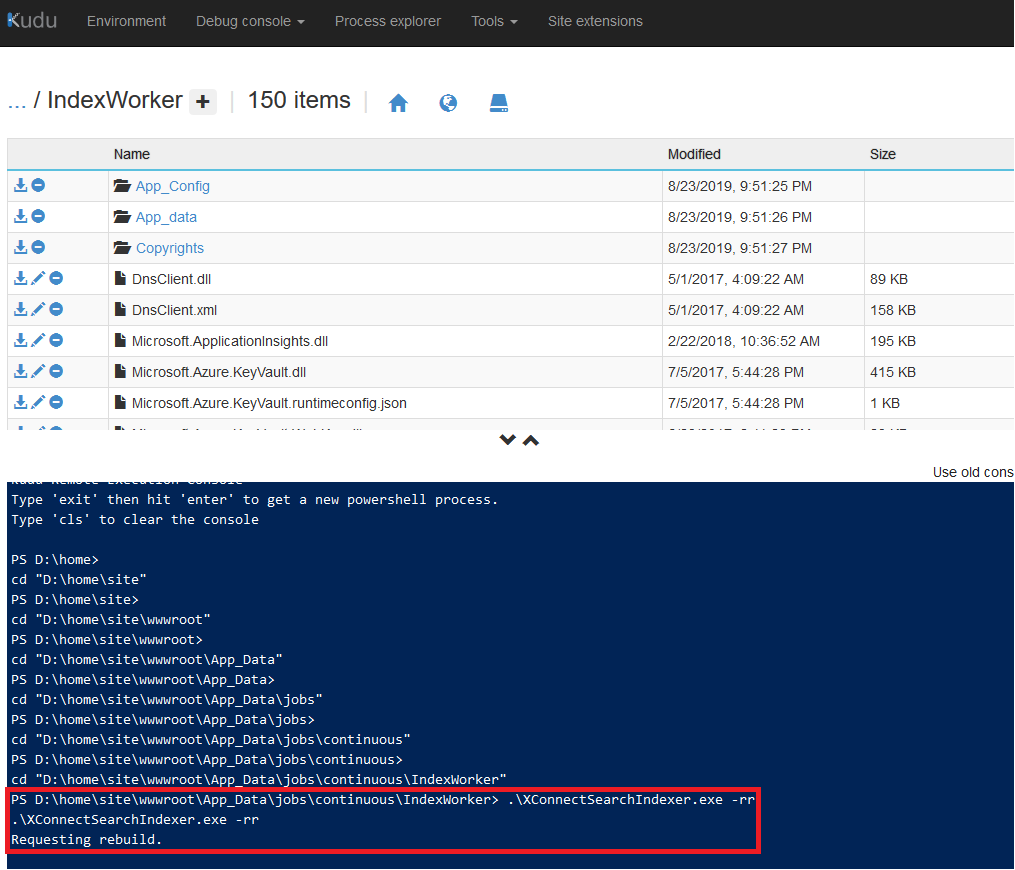
Task: Click the system drive icon
Action: click(498, 103)
